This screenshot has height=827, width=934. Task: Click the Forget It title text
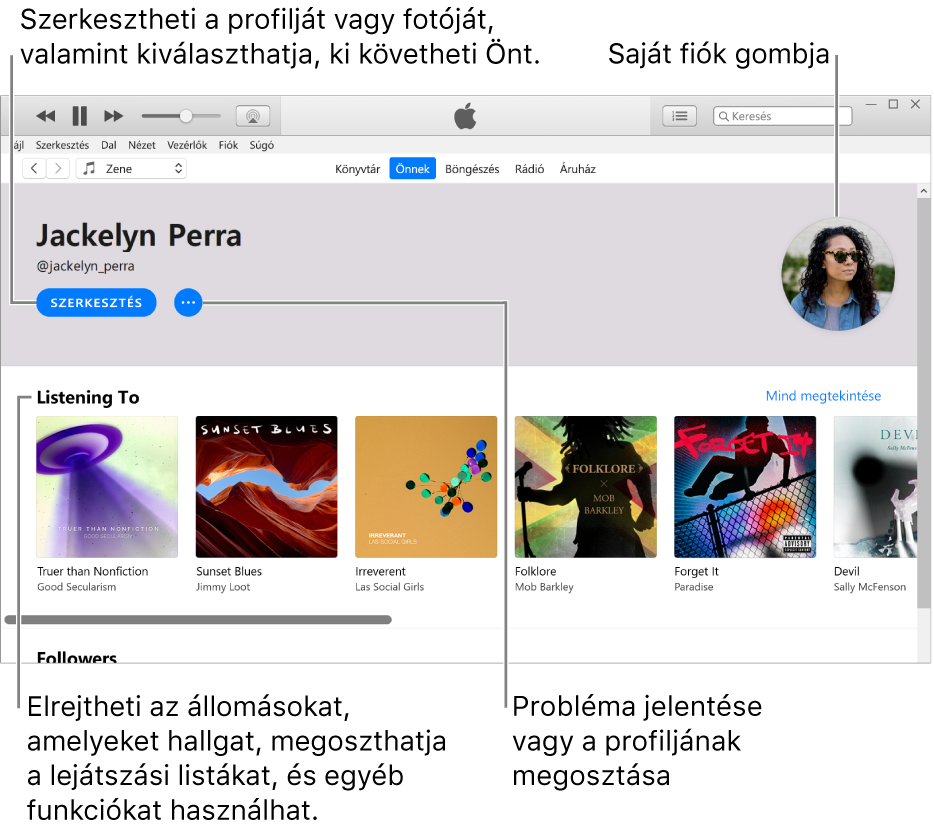coord(696,571)
